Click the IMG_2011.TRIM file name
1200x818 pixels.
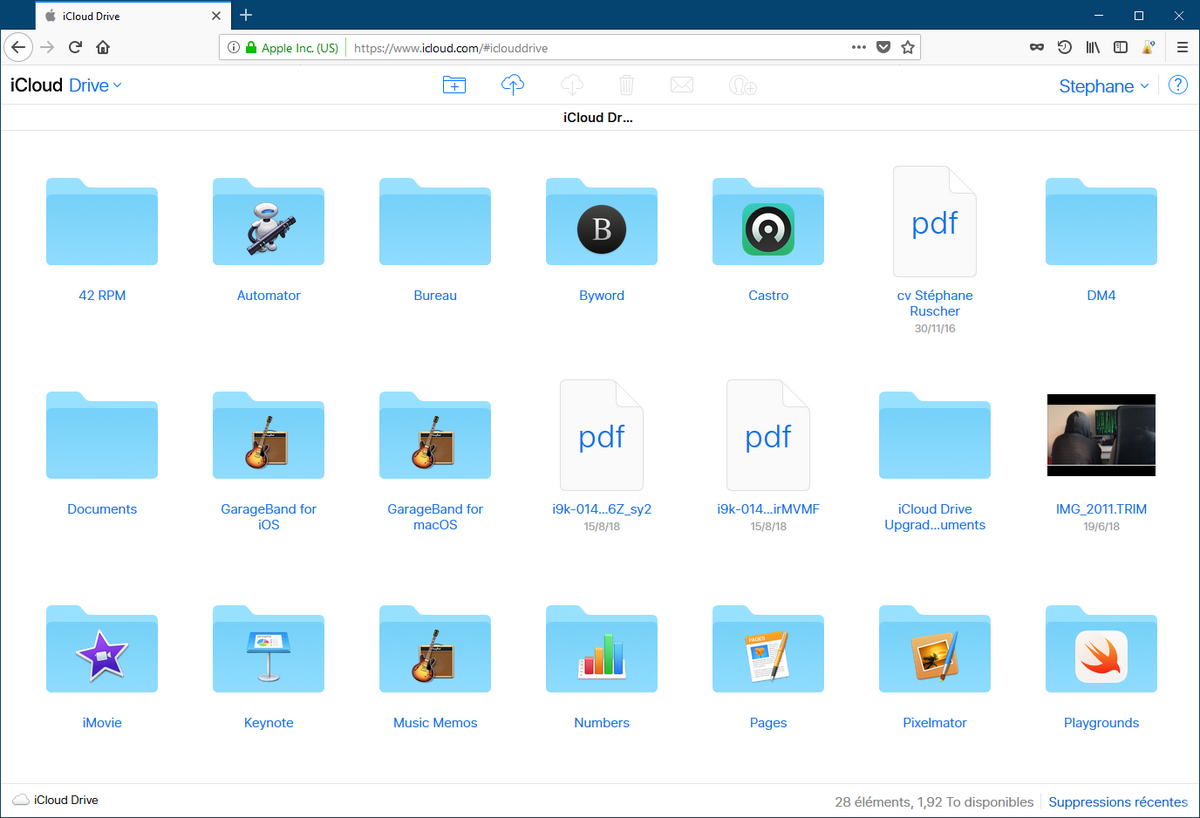tap(1101, 510)
